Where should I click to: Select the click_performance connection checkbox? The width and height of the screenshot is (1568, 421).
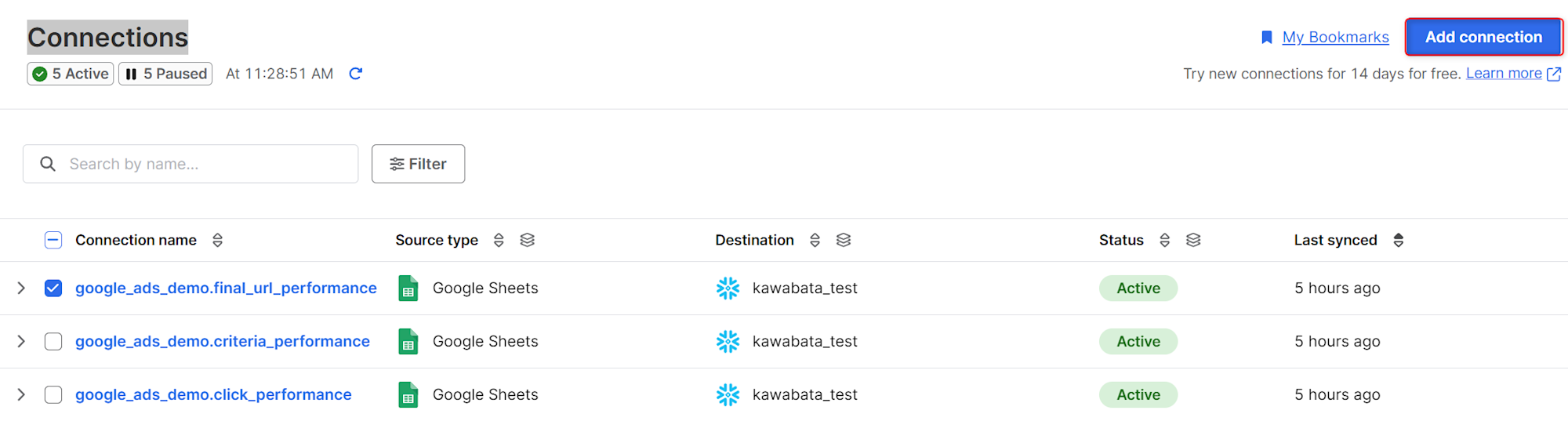tap(53, 395)
